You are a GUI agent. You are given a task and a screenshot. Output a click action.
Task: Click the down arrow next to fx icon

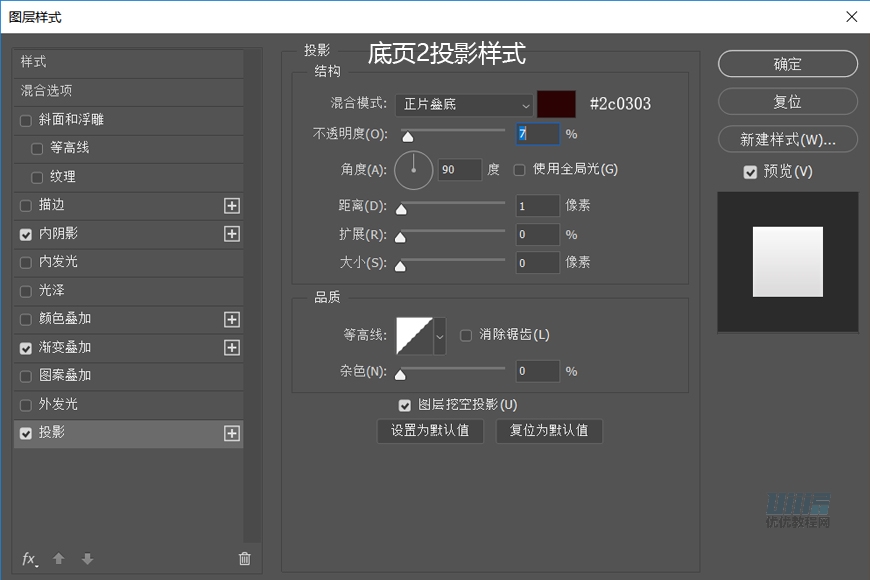pyautogui.click(x=87, y=559)
